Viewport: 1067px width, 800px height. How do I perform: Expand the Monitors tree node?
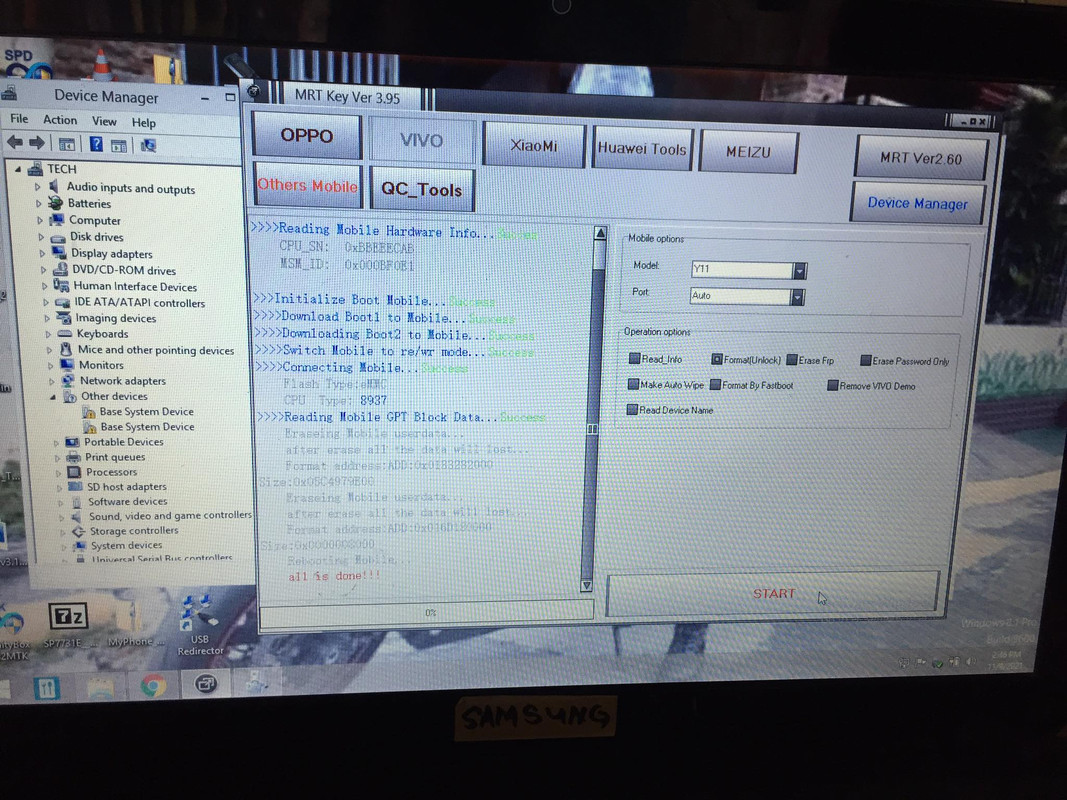pos(50,365)
